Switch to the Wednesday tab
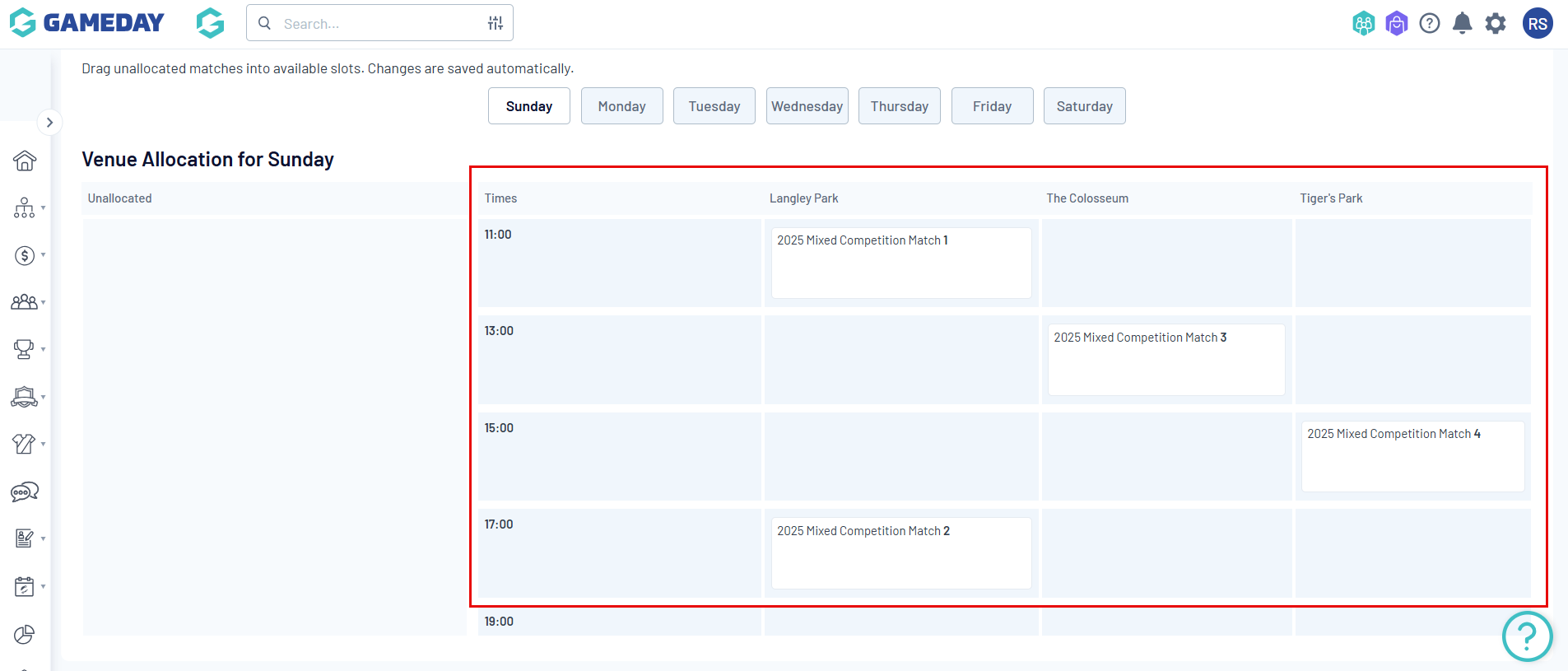 click(x=807, y=106)
